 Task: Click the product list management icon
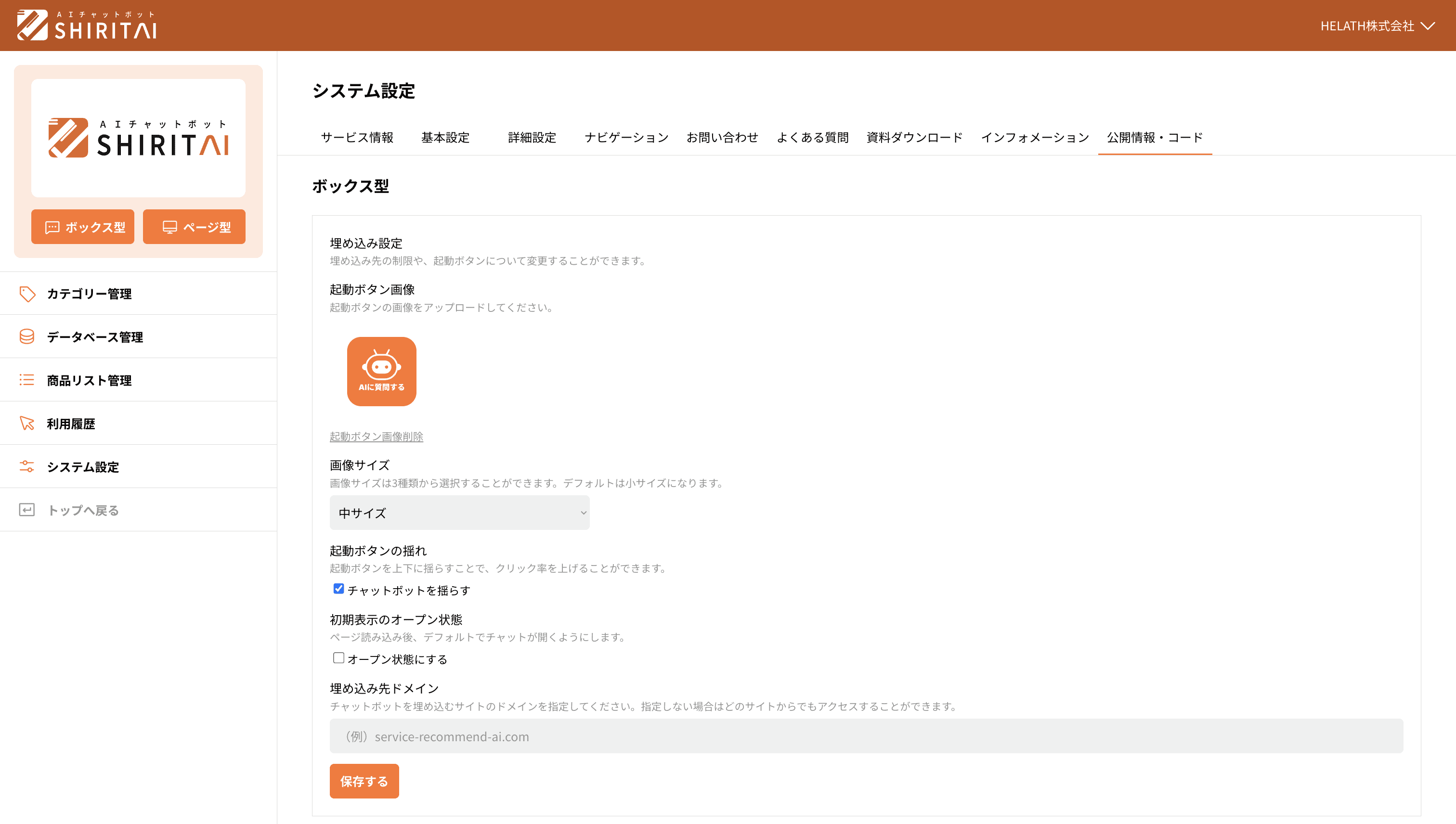pyautogui.click(x=26, y=380)
